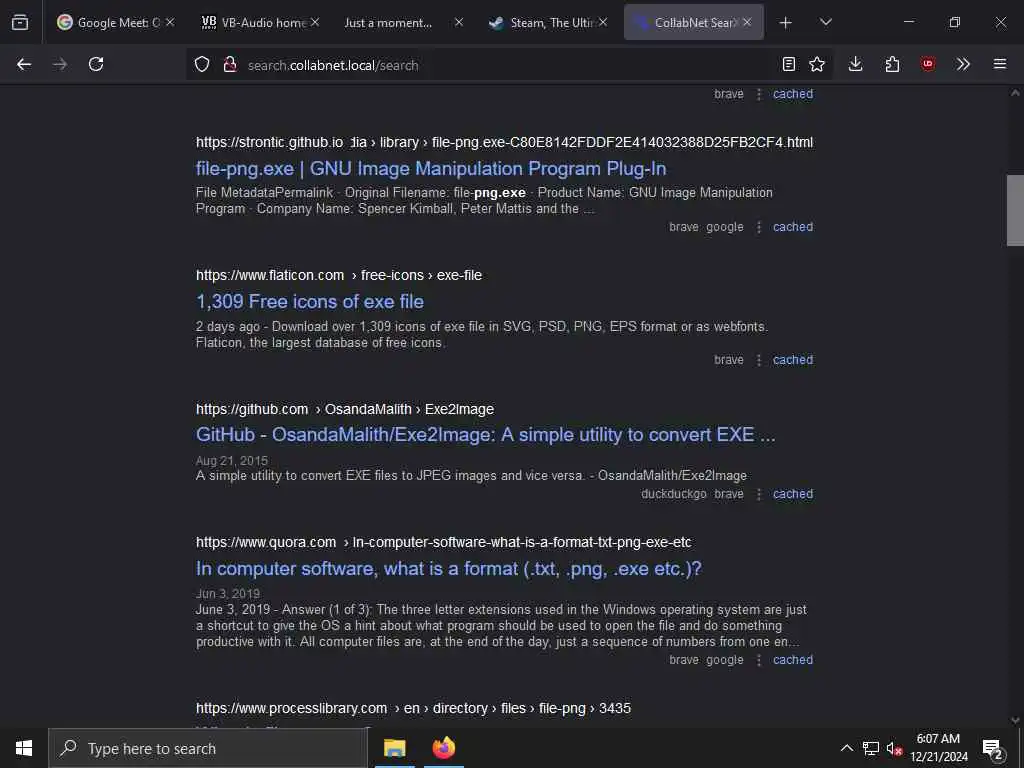1024x768 pixels.
Task: Go back to previous page
Action: click(x=24, y=64)
